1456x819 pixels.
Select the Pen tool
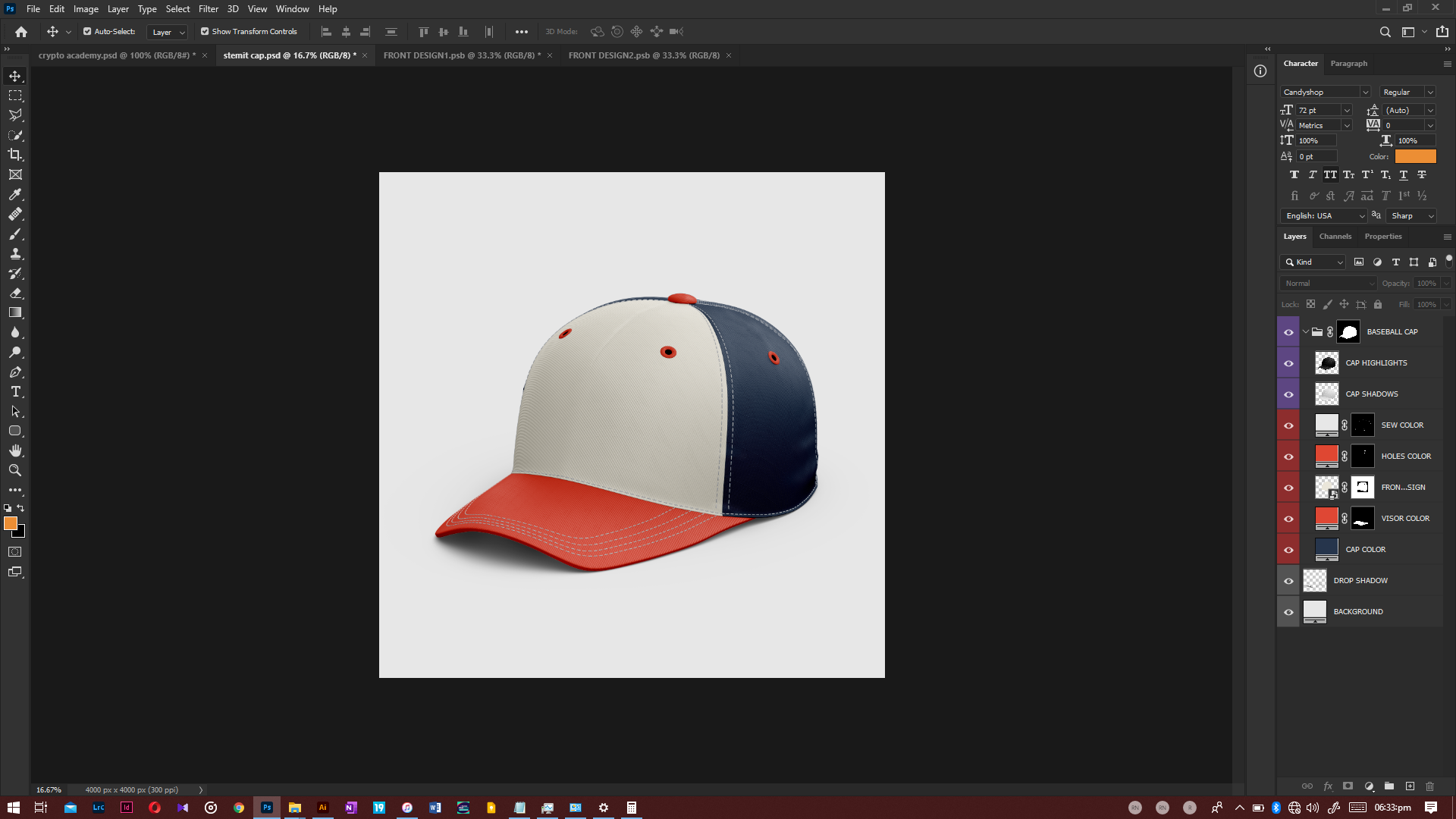15,372
